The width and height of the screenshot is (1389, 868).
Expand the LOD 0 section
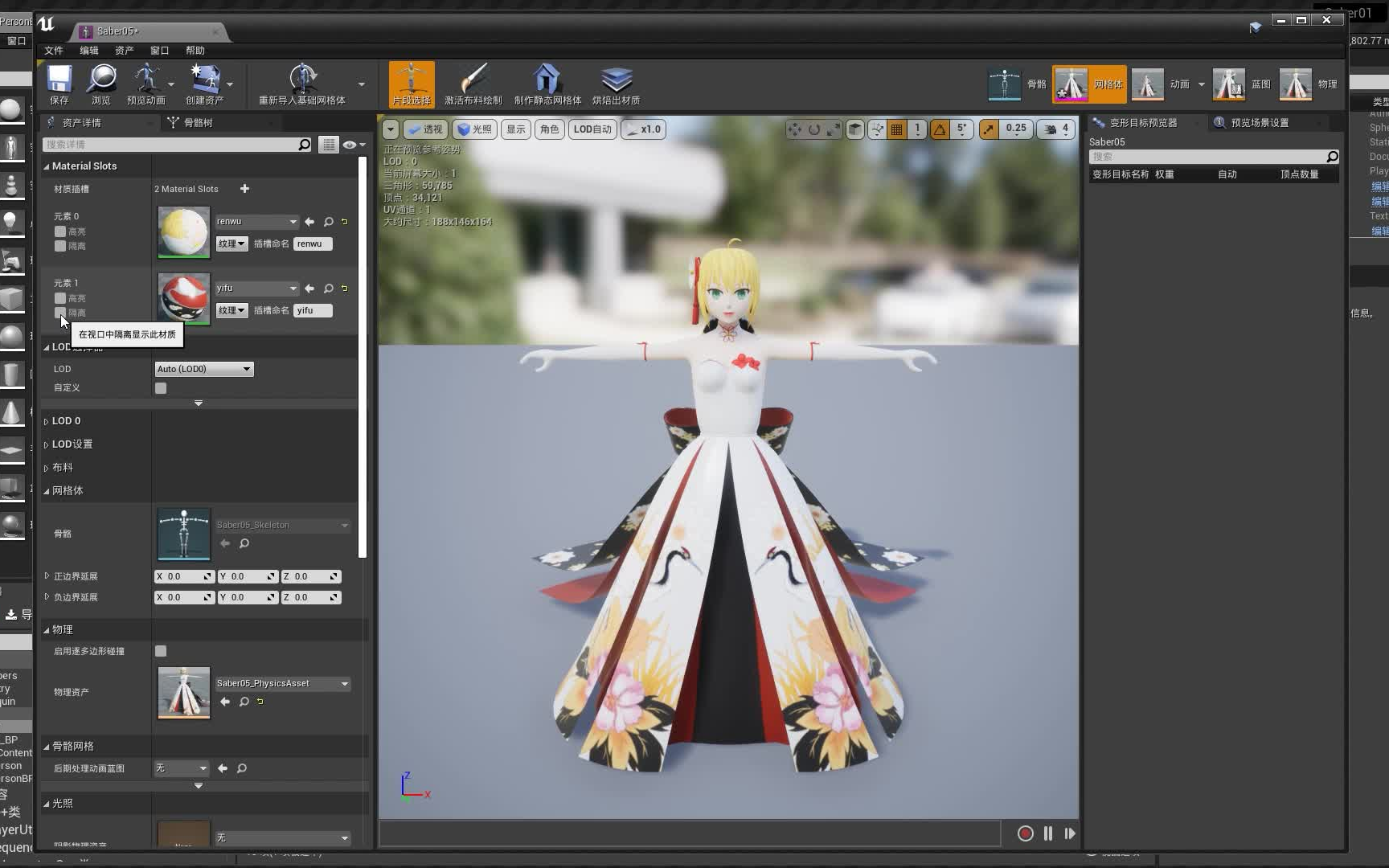tap(47, 422)
